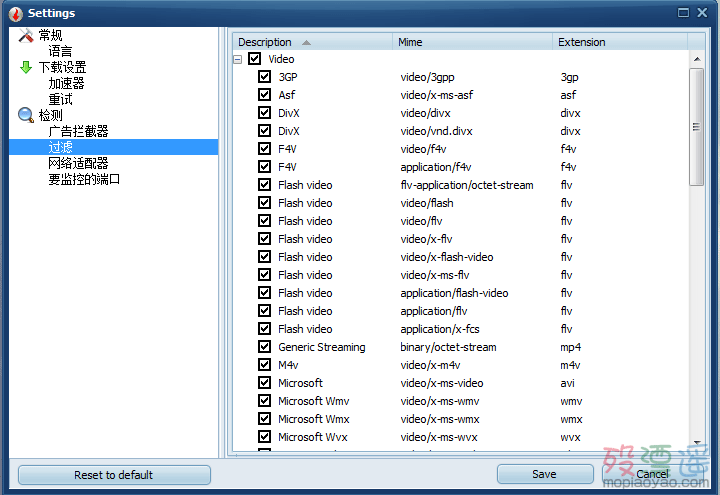Select the 过滤 settings page
The height and width of the screenshot is (495, 720).
113,147
